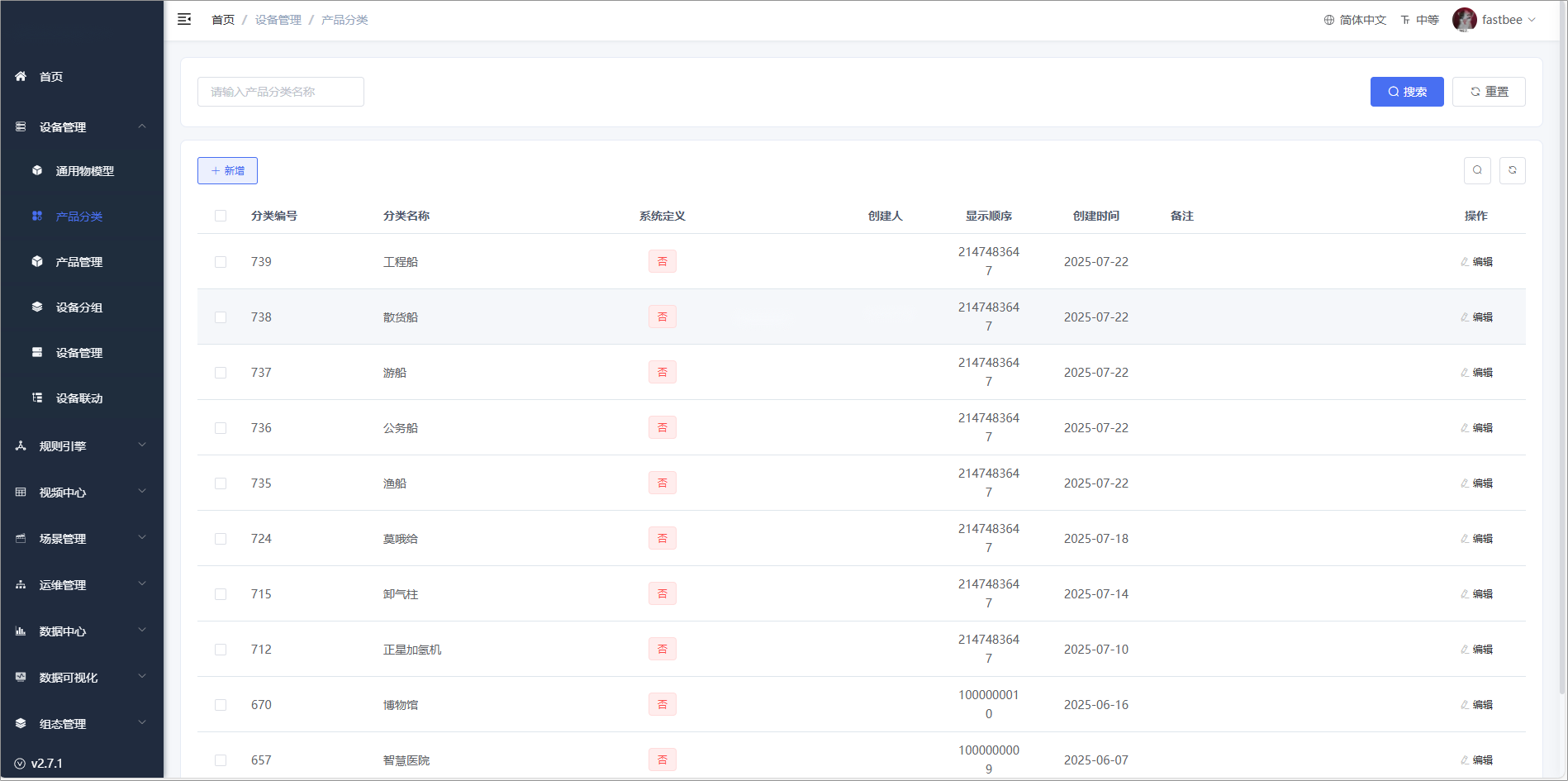1568x781 pixels.
Task: Click the 新增 button
Action: click(227, 170)
